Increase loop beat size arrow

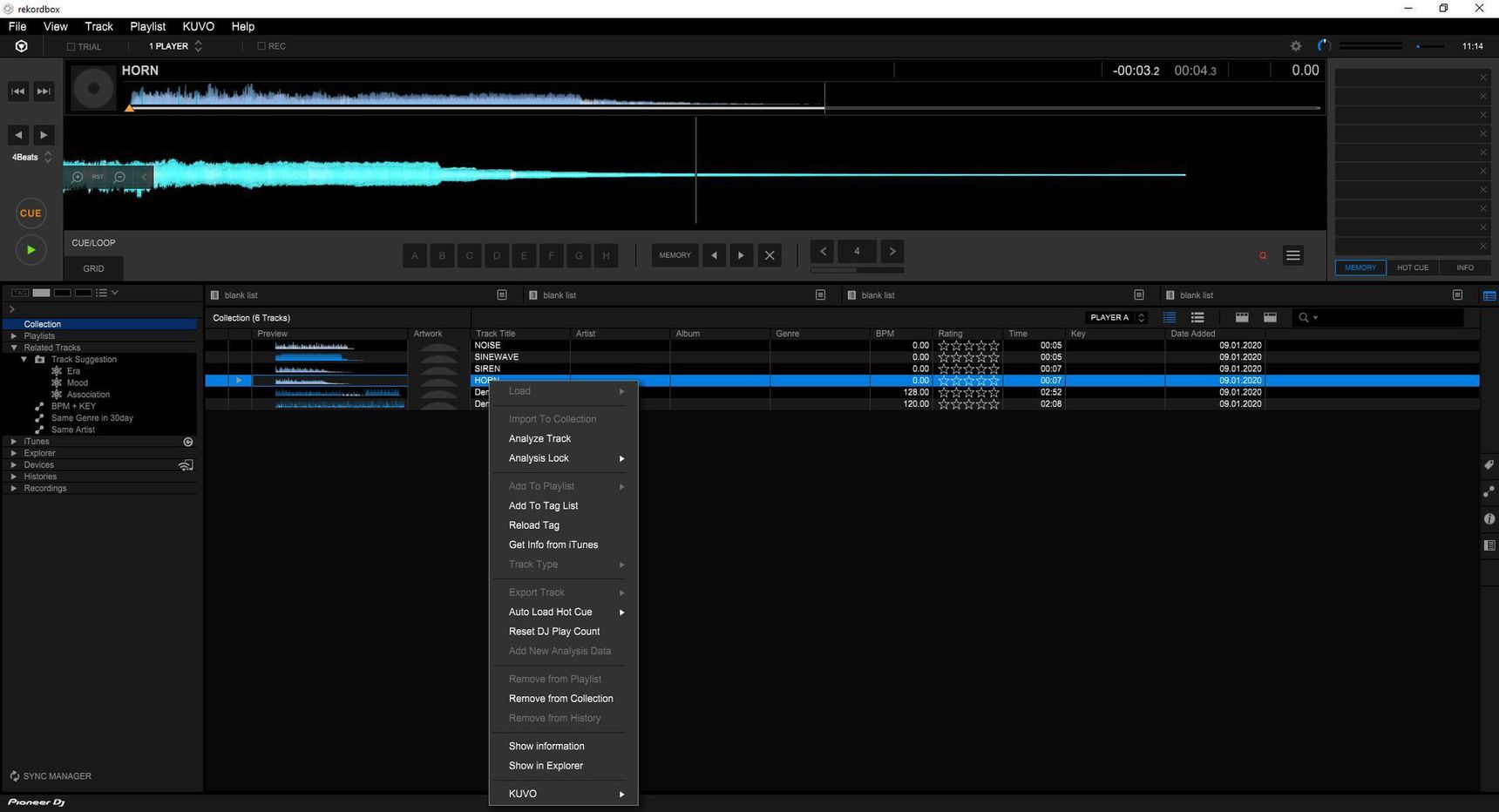[892, 252]
